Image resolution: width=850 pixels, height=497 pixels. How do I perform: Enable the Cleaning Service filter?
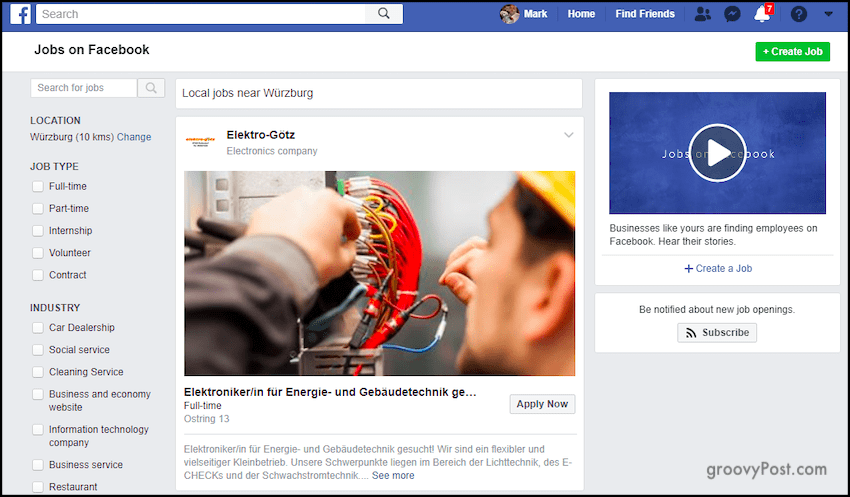tap(37, 372)
